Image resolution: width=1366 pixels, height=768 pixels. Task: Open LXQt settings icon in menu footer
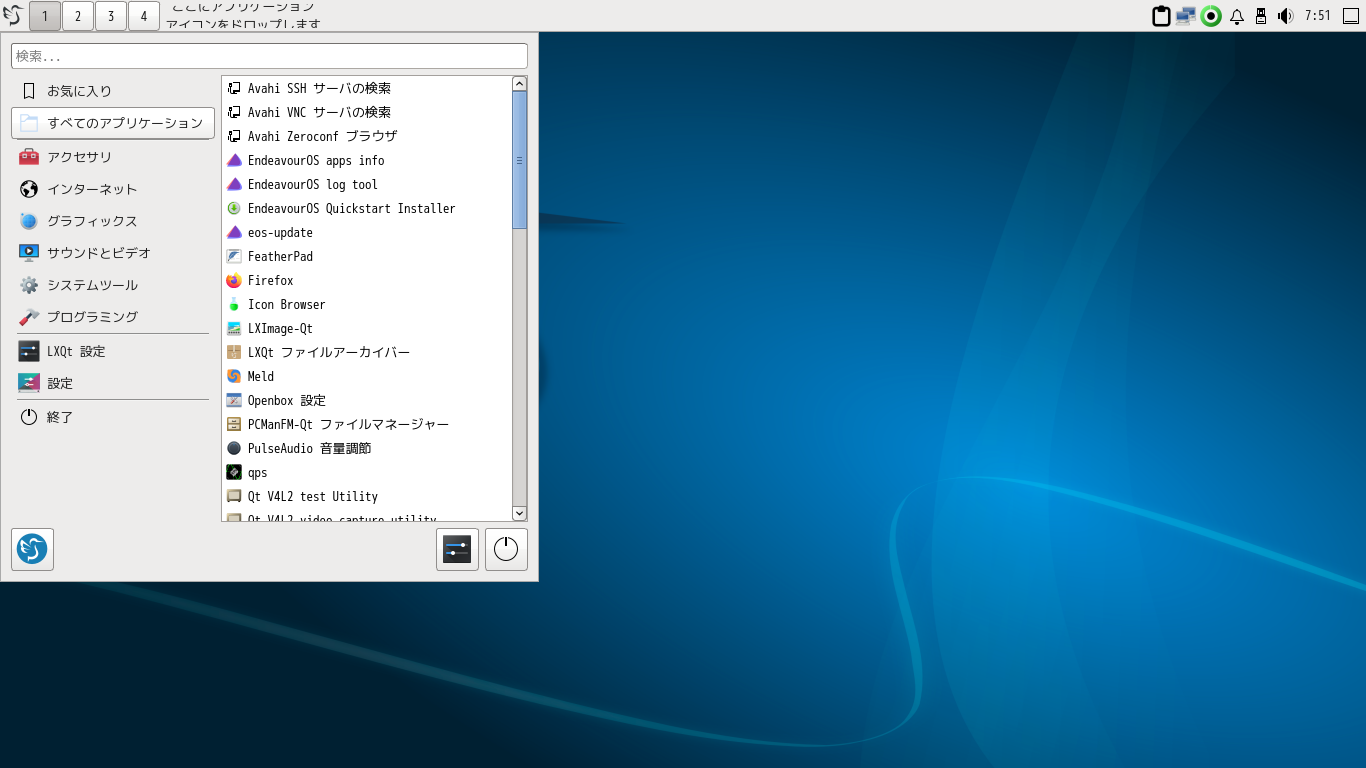pos(457,549)
